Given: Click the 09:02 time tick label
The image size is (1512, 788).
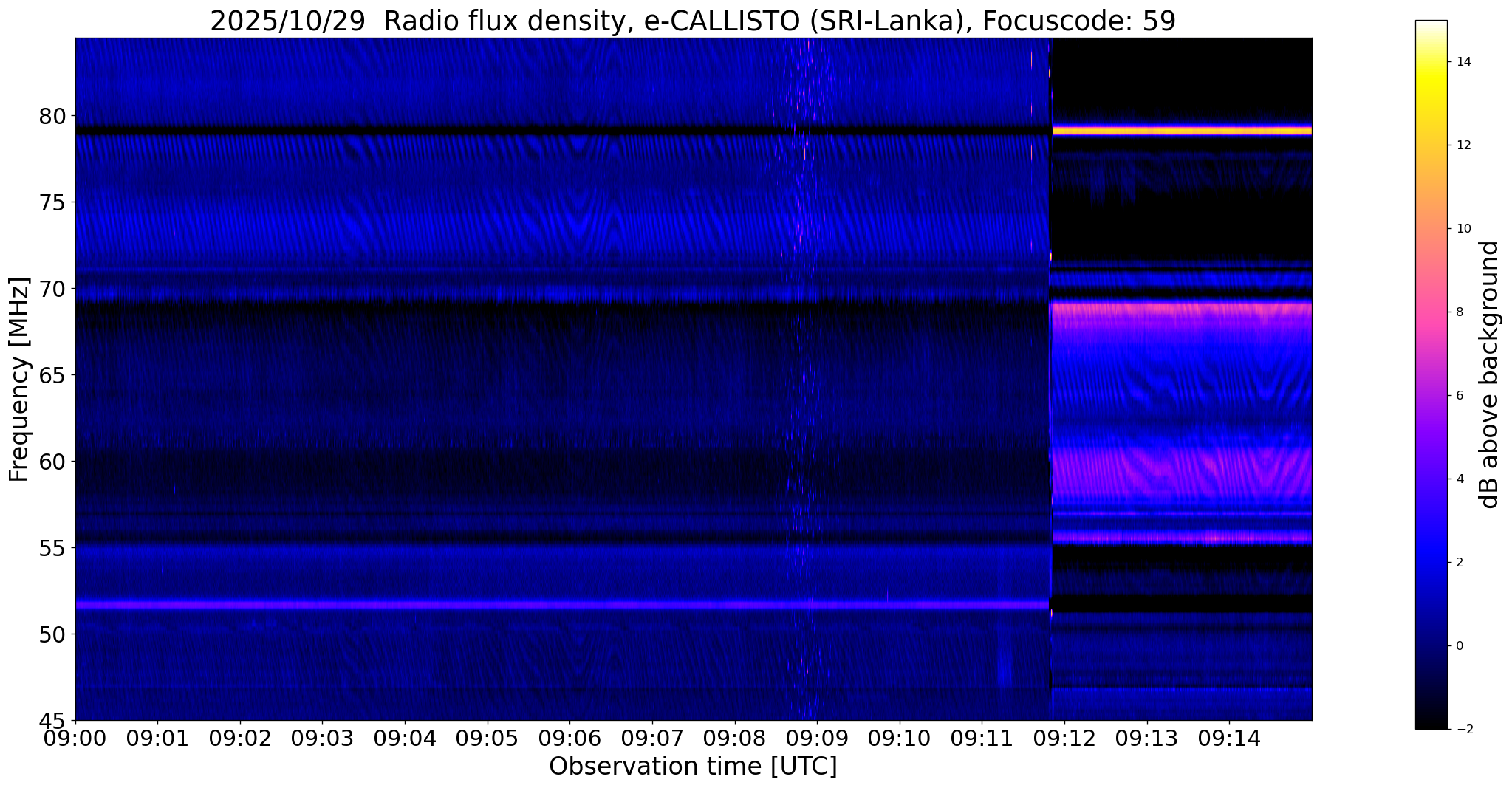Looking at the screenshot, I should pyautogui.click(x=240, y=738).
